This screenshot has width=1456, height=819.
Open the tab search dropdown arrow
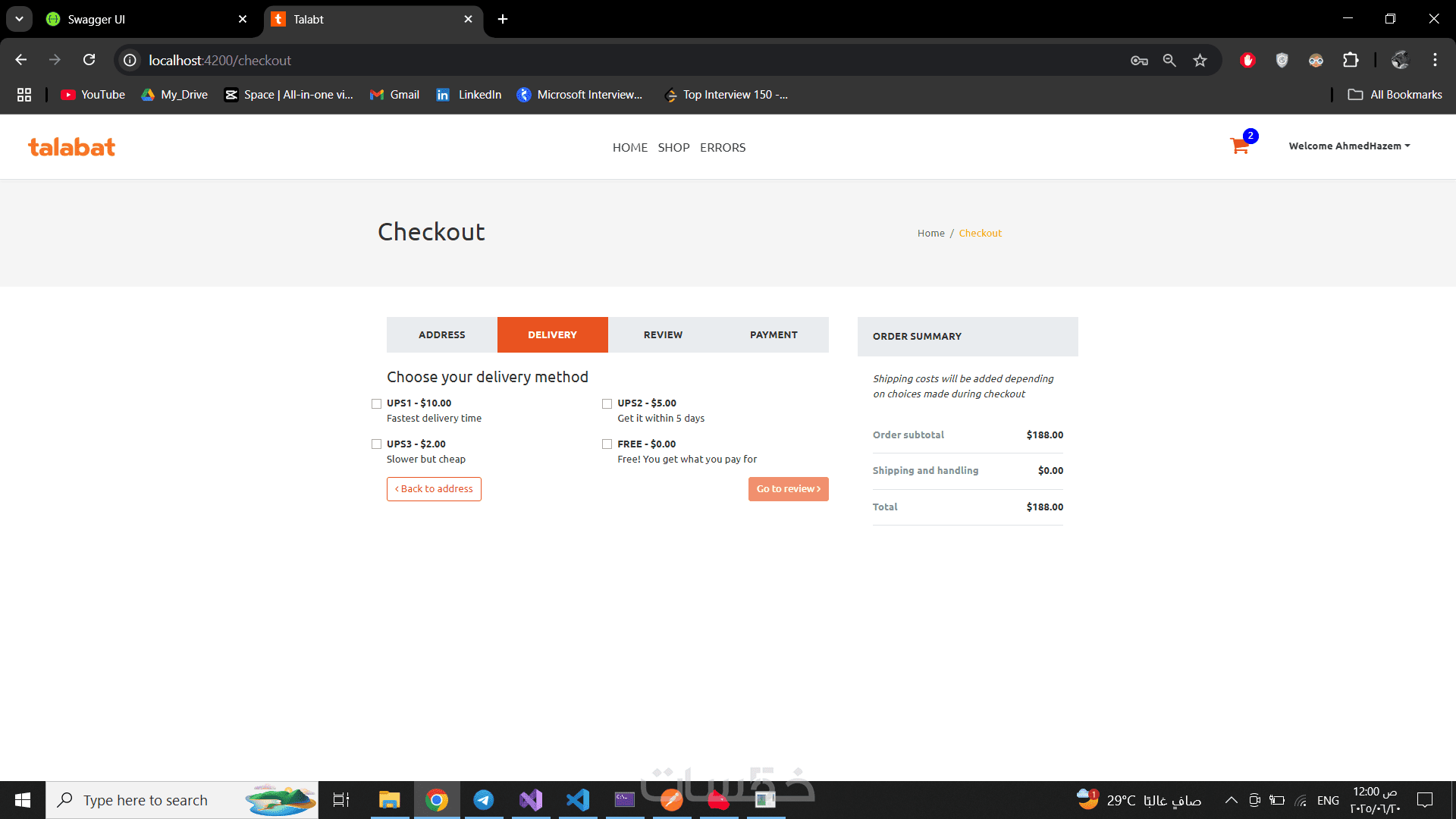click(19, 19)
